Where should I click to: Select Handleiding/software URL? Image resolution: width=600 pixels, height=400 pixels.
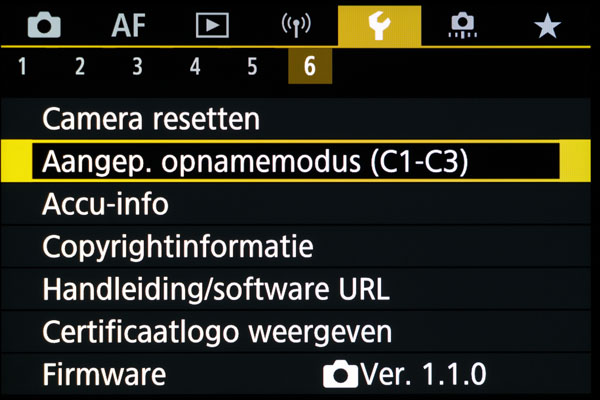[215, 289]
